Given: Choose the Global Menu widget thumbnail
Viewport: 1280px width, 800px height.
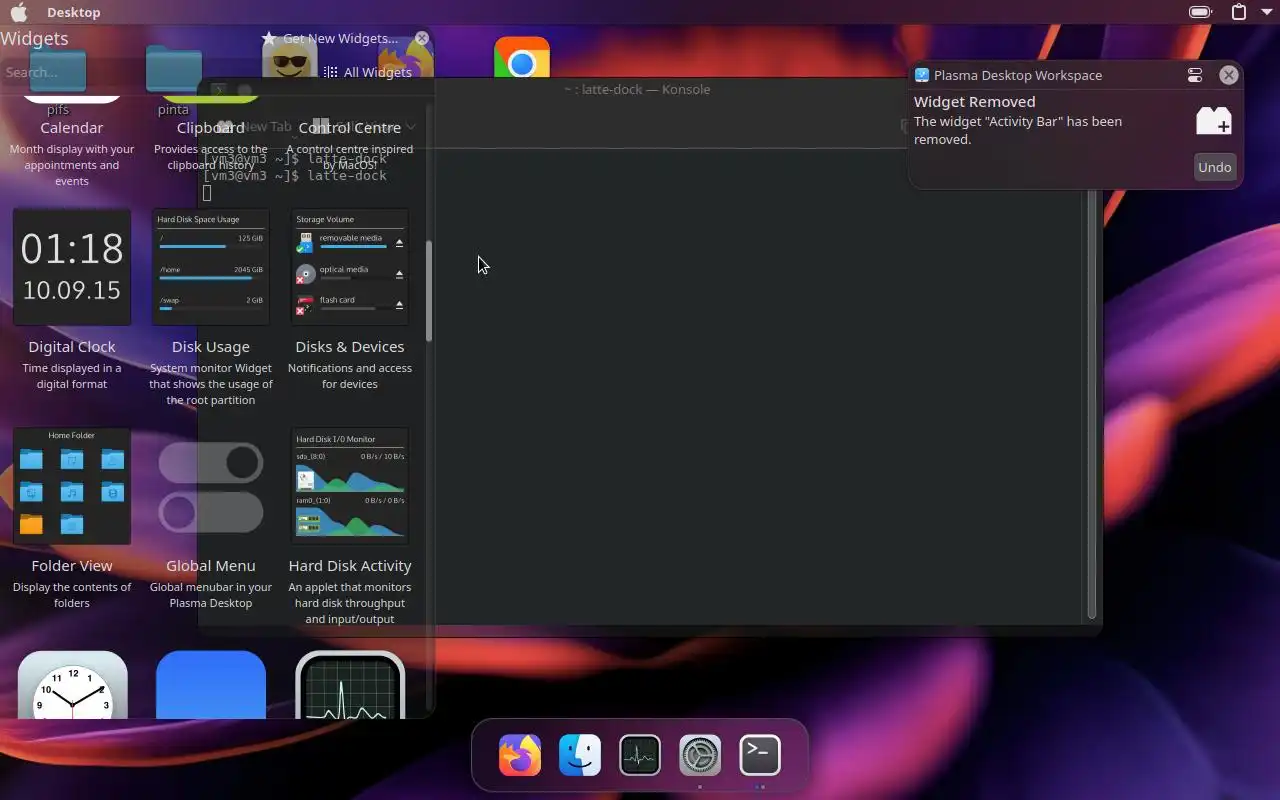Looking at the screenshot, I should click(x=211, y=486).
